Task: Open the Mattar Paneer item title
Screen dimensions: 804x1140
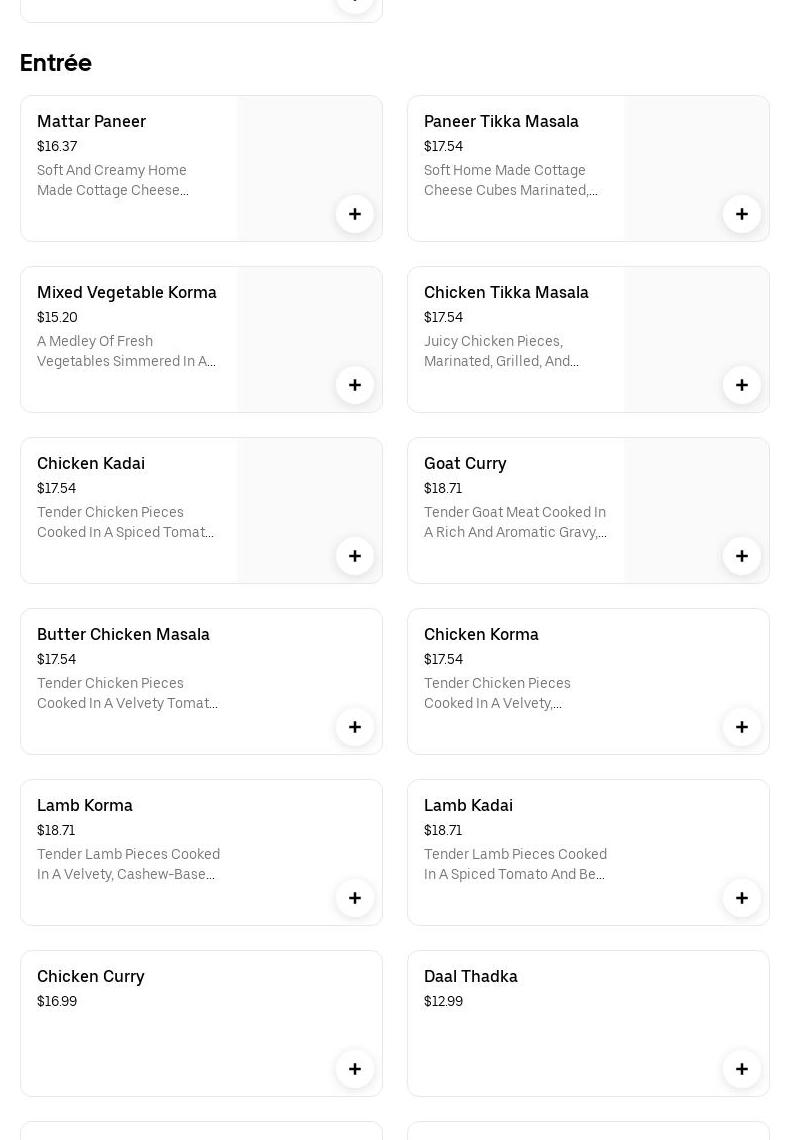Action: coord(91,121)
